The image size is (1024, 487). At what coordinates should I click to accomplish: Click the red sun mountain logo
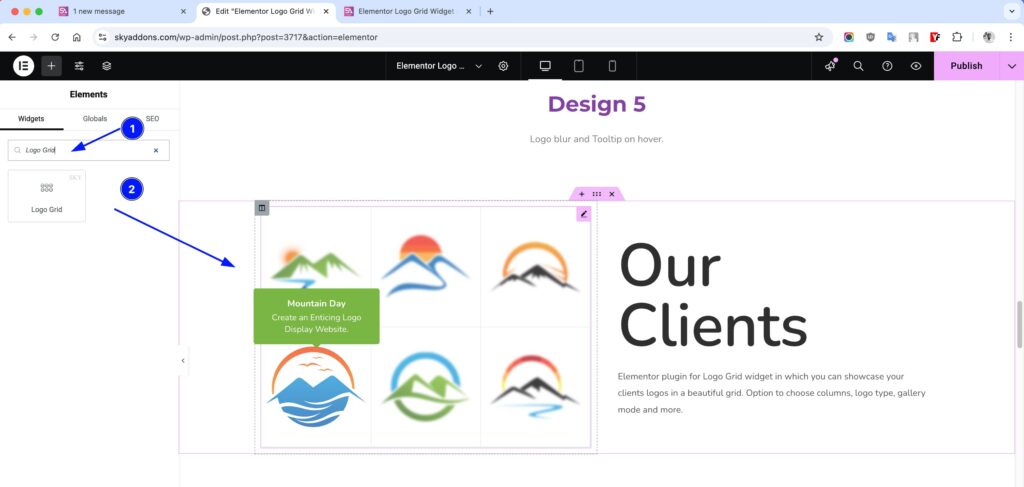click(x=426, y=266)
